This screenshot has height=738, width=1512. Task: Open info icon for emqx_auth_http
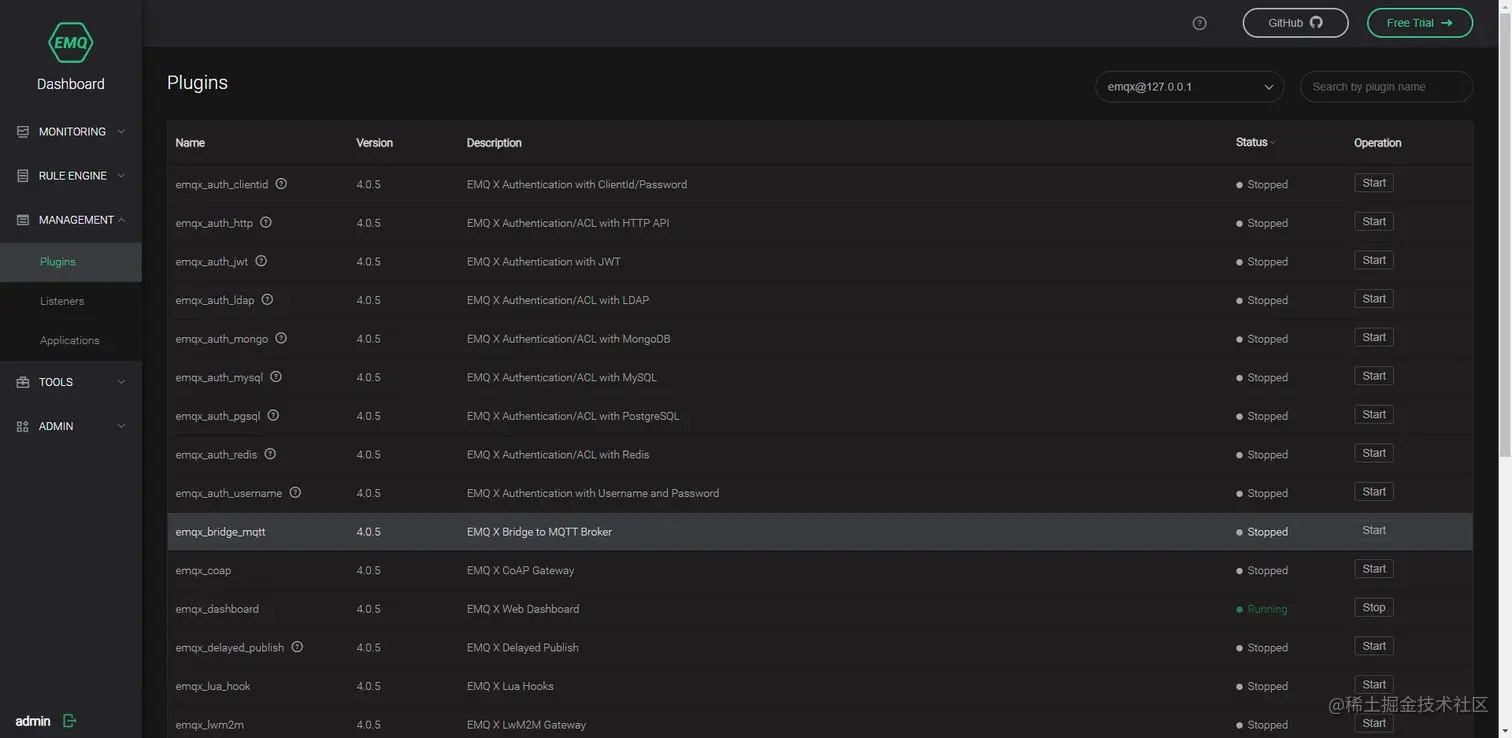pyautogui.click(x=266, y=222)
